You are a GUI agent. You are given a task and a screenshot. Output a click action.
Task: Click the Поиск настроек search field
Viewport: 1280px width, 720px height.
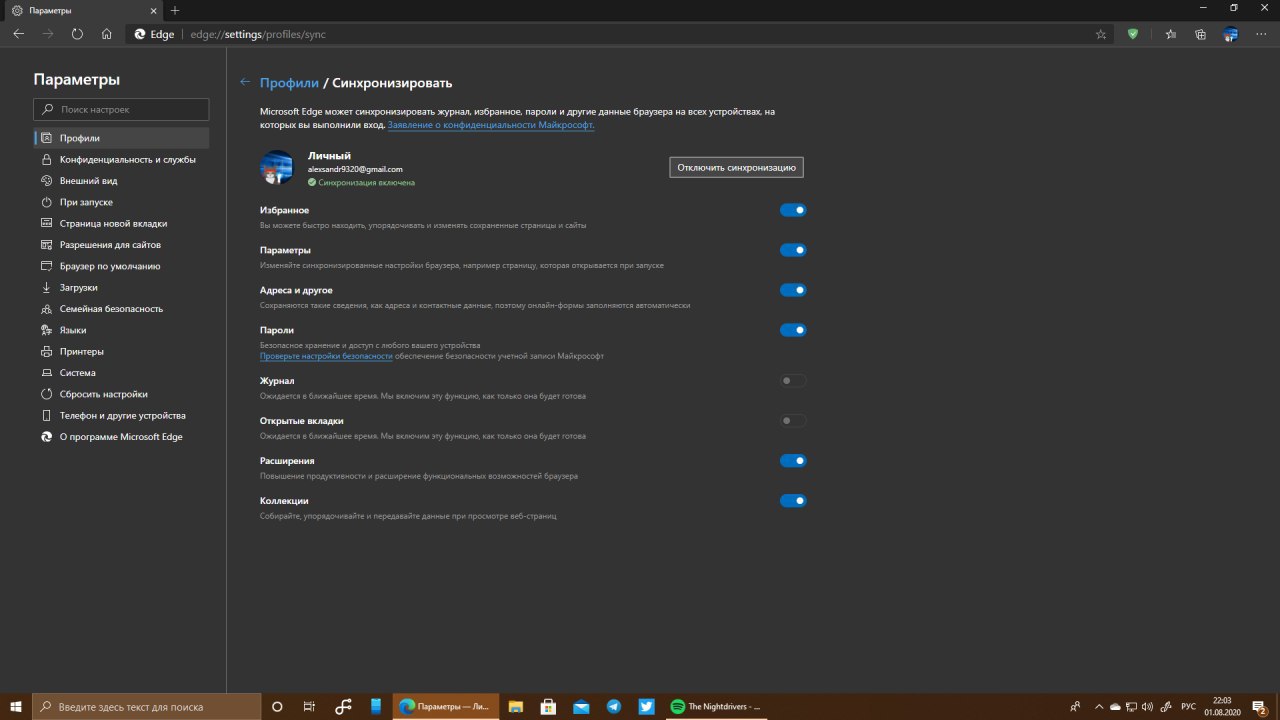coord(121,109)
